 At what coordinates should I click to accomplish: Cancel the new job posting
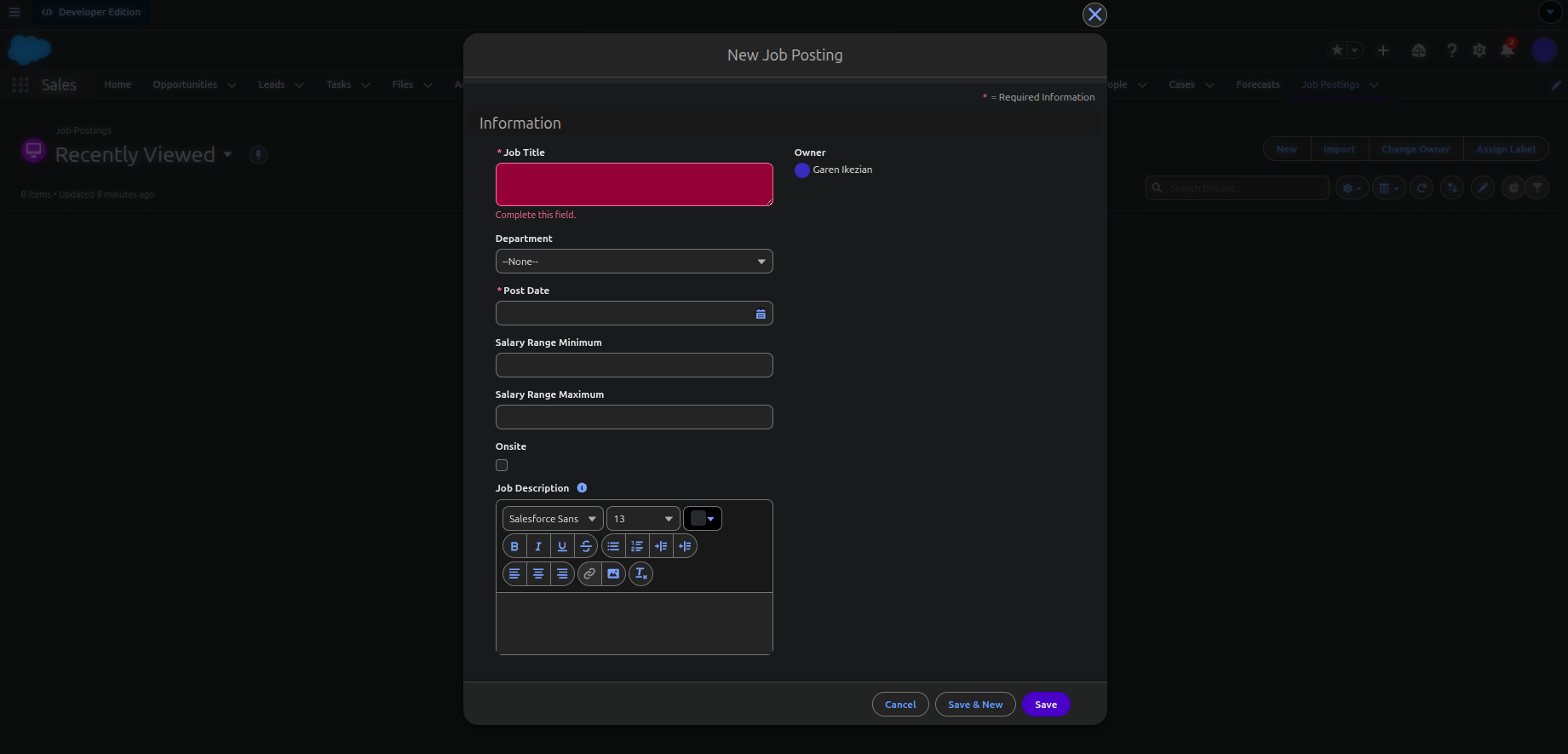tap(900, 705)
